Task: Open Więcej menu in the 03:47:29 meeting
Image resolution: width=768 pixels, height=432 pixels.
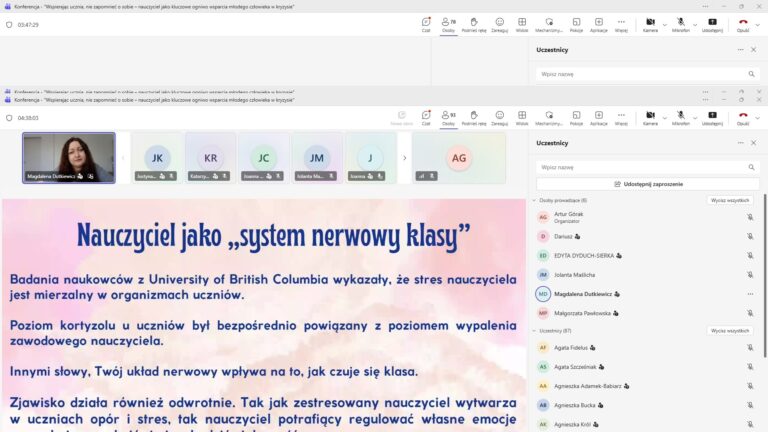Action: click(621, 24)
